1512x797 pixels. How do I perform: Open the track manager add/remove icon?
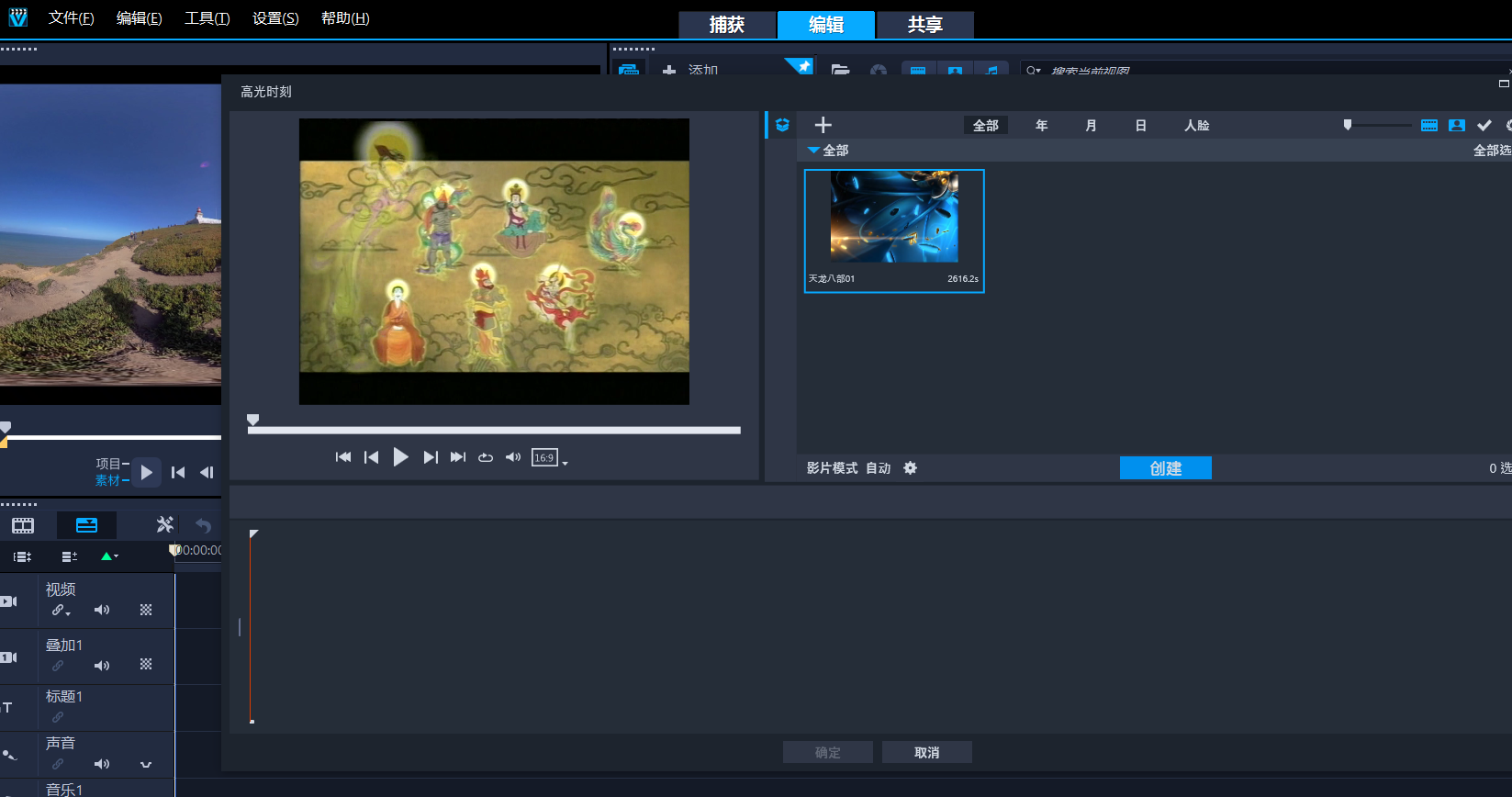click(69, 556)
